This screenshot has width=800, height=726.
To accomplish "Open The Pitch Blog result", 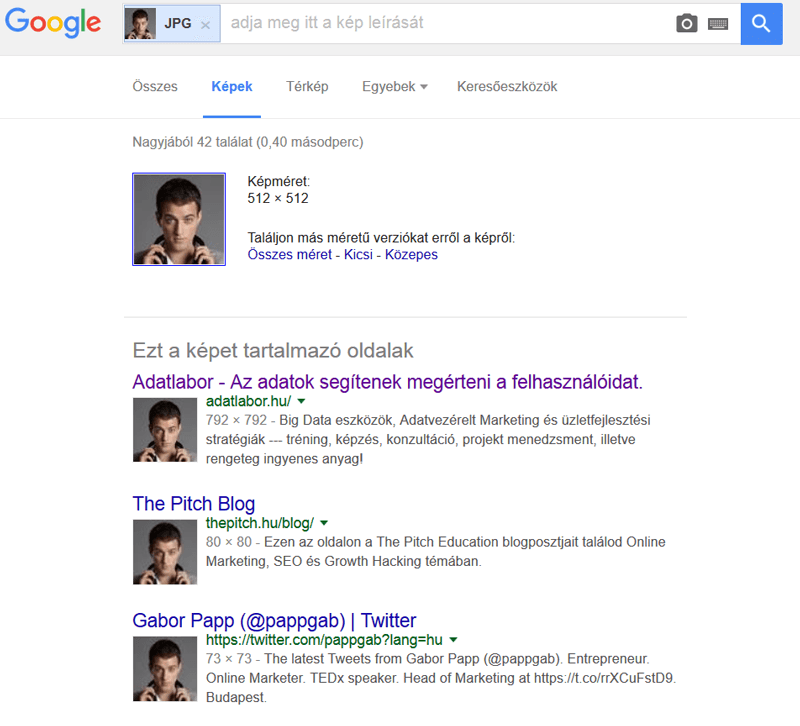I will (193, 504).
